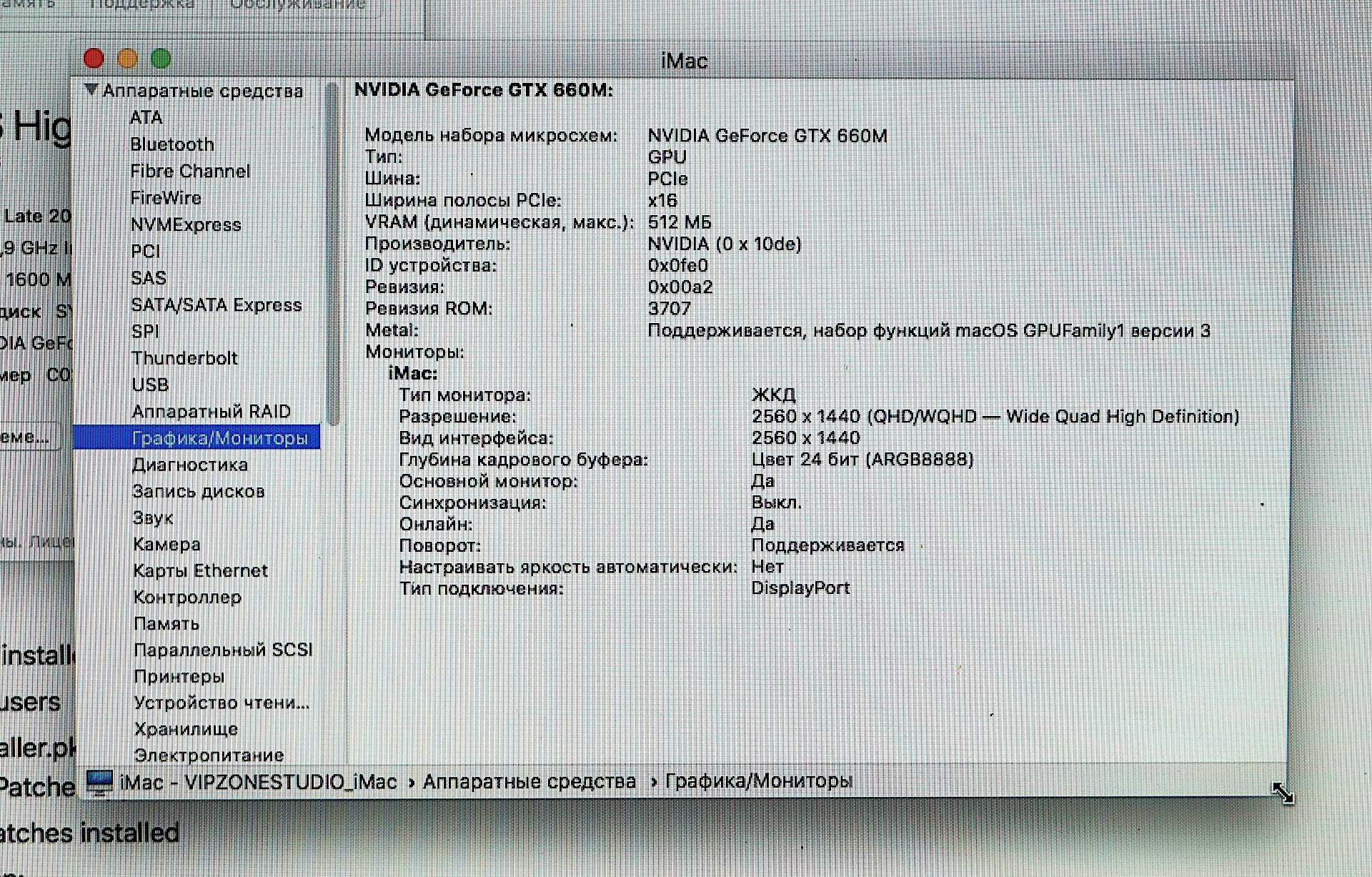
Task: Select SAS in the sidebar
Action: click(149, 278)
